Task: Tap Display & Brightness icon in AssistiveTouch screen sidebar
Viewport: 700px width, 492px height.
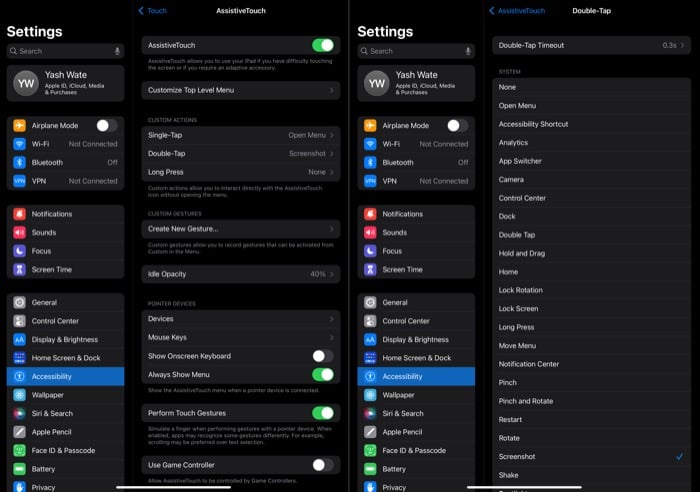Action: (x=19, y=339)
